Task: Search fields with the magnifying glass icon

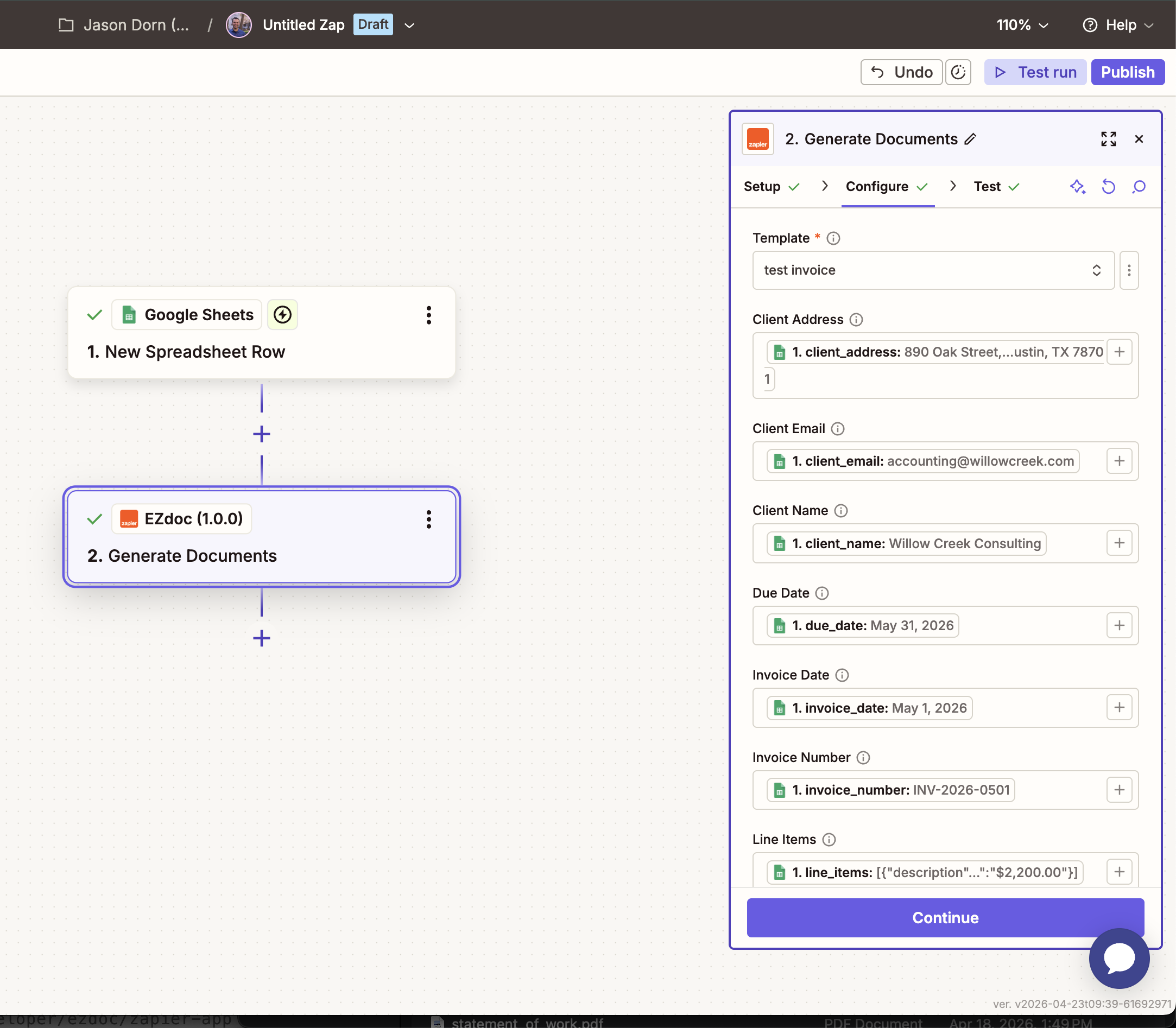Action: pyautogui.click(x=1138, y=187)
